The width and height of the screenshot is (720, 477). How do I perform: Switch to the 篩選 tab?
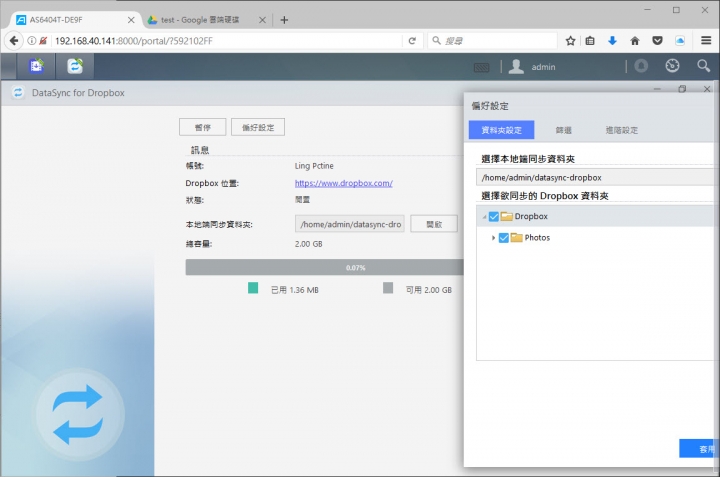coord(563,130)
